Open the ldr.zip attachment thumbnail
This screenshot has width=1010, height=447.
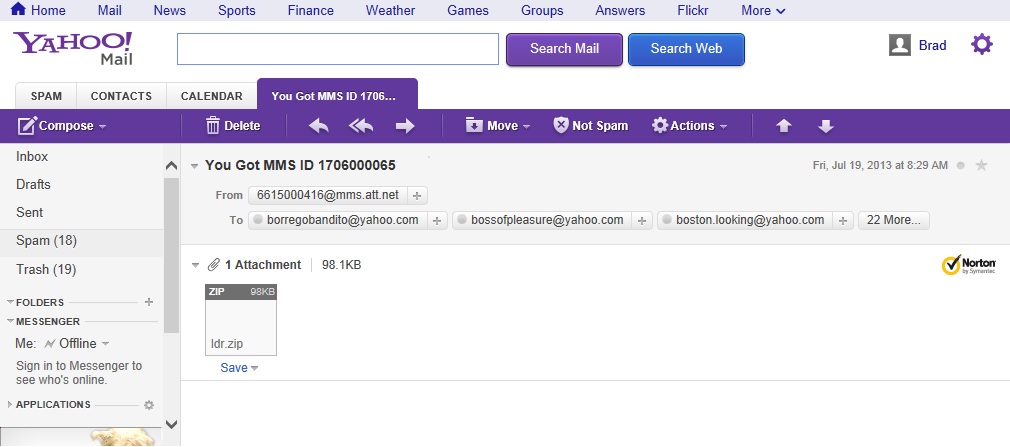(x=241, y=319)
